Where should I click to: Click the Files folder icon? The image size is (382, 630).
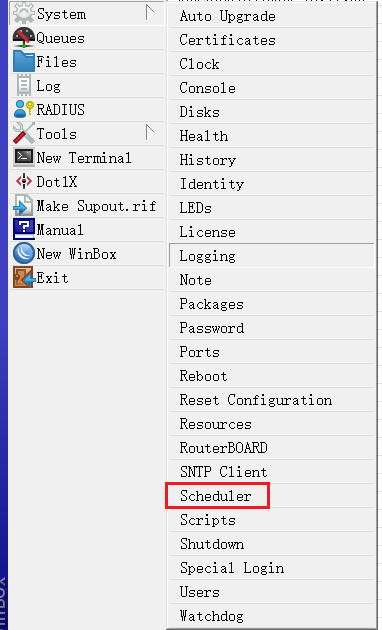[24, 62]
